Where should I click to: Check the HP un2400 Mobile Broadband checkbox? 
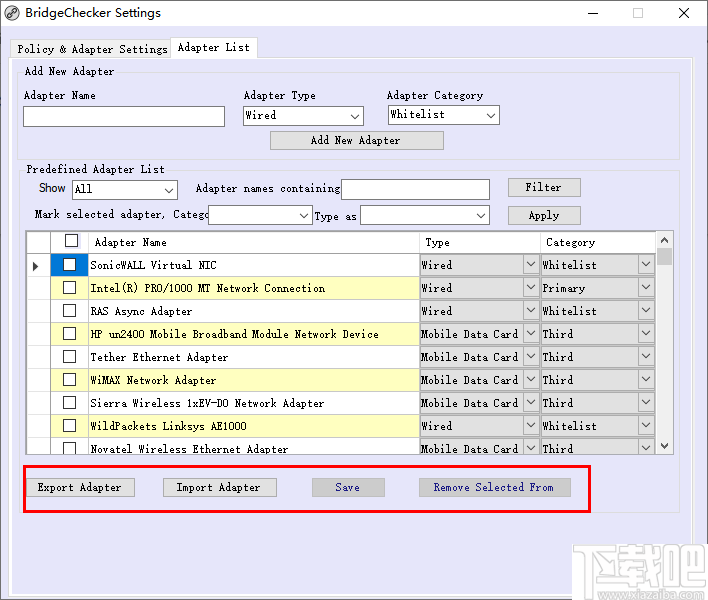(70, 334)
